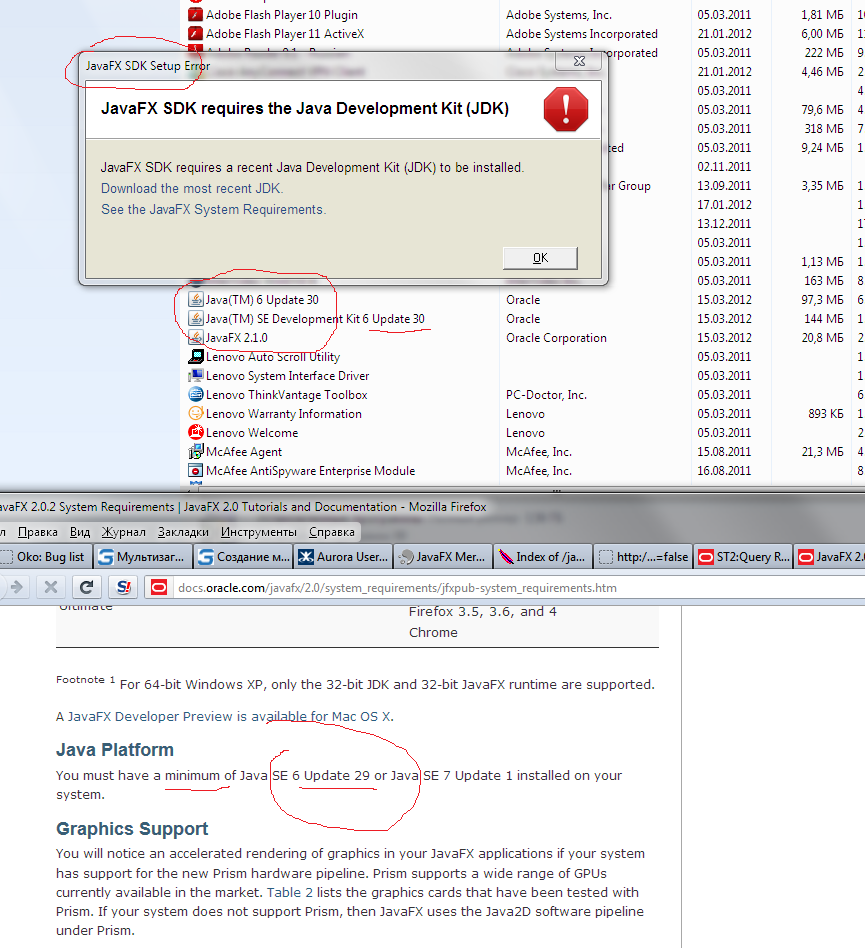Switch to the 'Aurora User...' tab
865x948 pixels.
pyautogui.click(x=343, y=557)
